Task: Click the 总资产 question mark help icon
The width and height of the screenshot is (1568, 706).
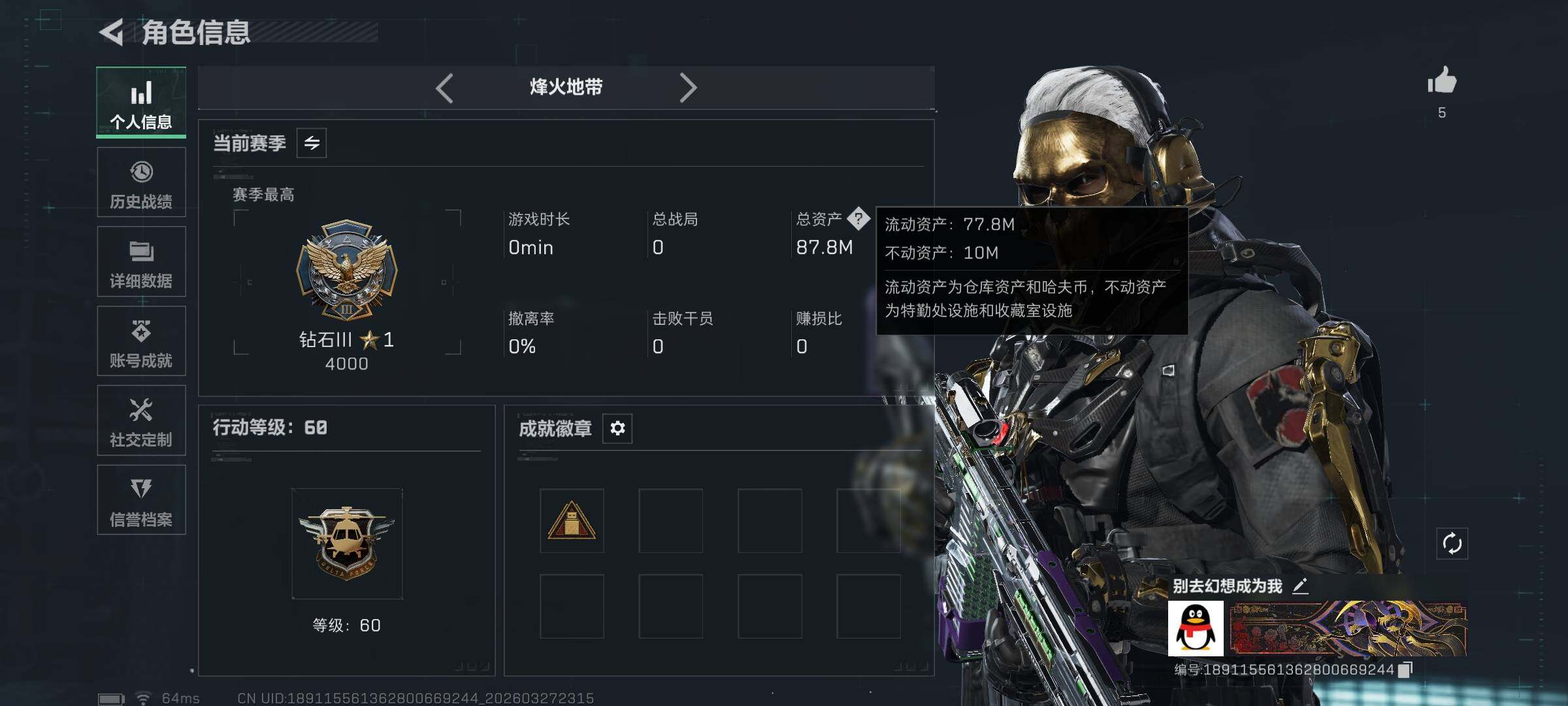Action: (858, 218)
